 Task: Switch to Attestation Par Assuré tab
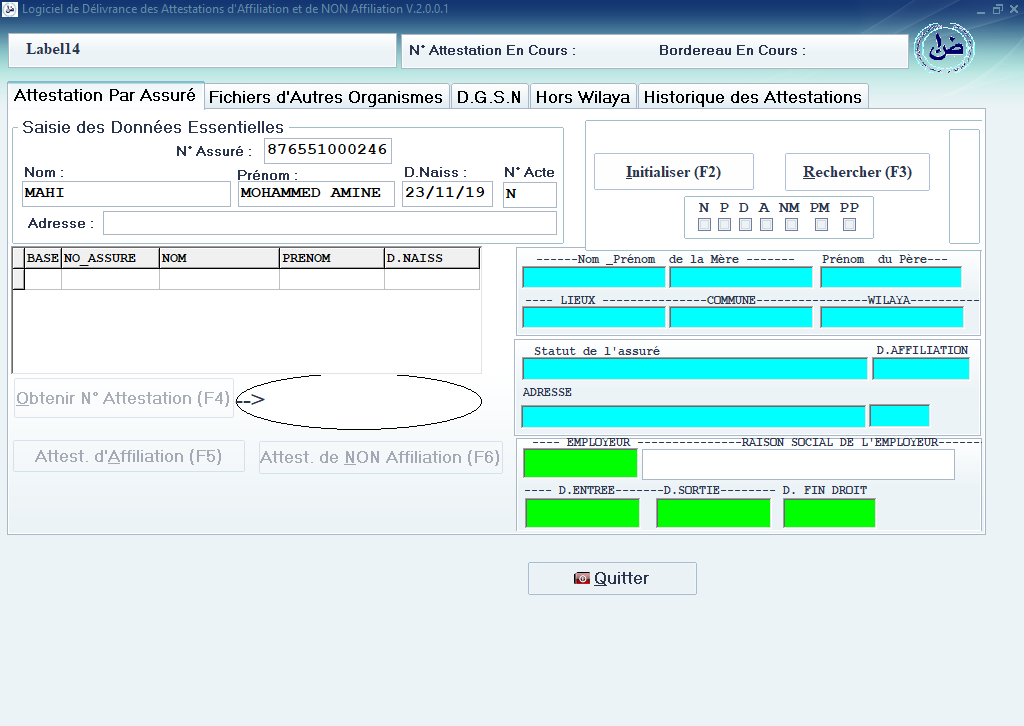coord(105,95)
